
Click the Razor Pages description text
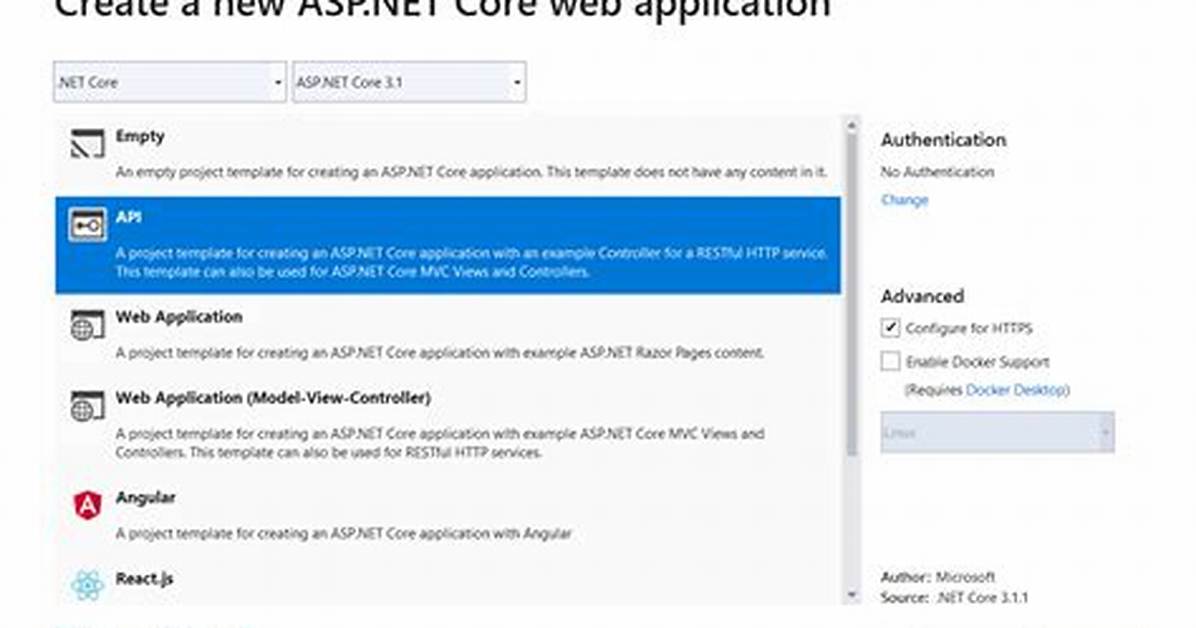pyautogui.click(x=439, y=353)
